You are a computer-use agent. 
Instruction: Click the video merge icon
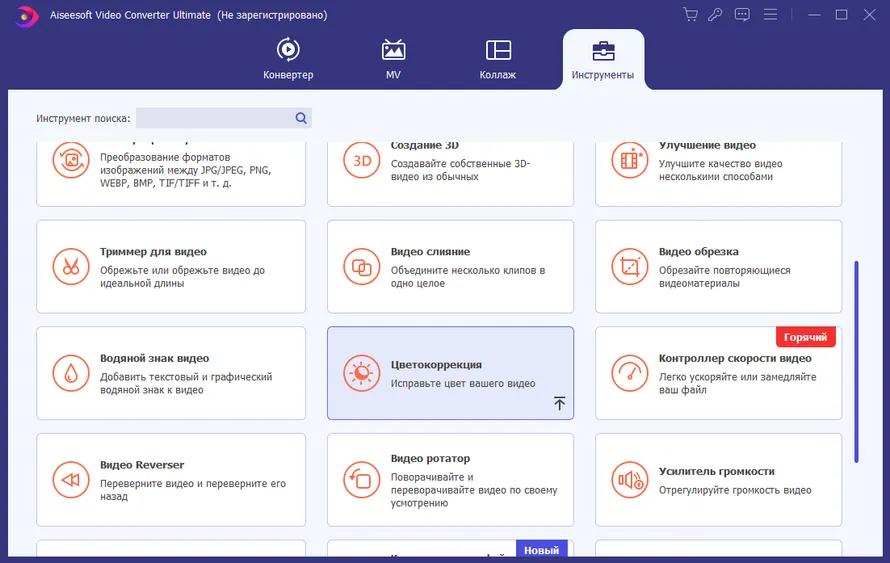click(362, 267)
